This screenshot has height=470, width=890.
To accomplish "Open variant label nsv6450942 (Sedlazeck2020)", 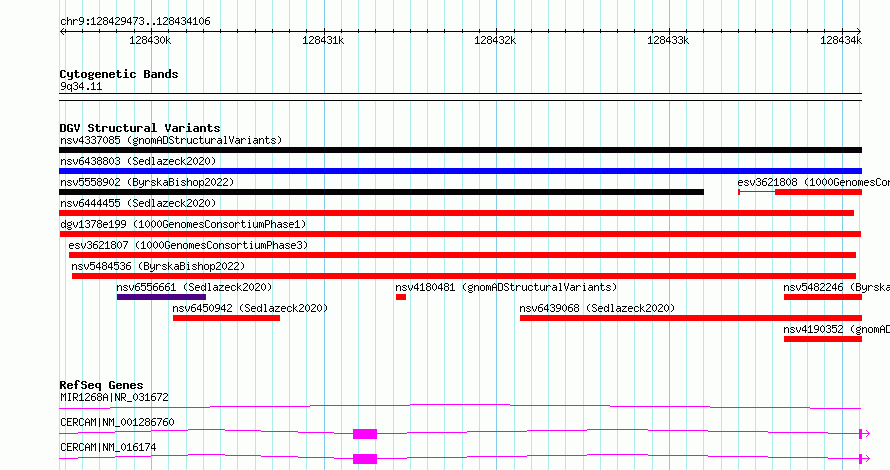I will click(250, 308).
